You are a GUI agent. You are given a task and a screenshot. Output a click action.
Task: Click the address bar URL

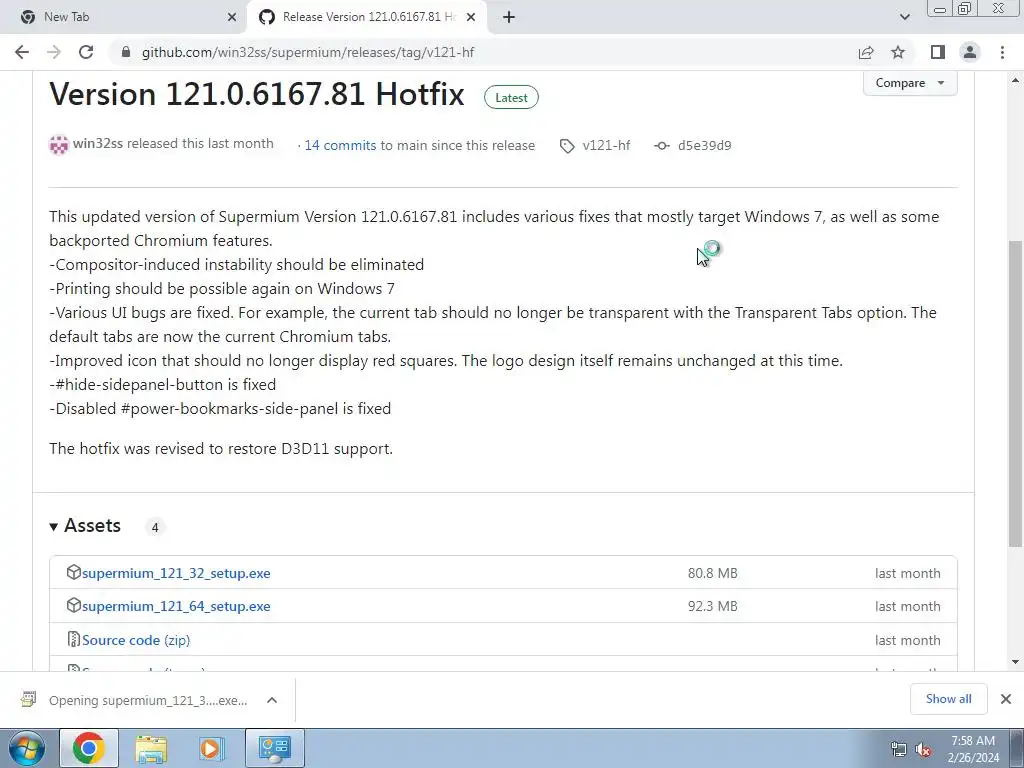point(308,52)
